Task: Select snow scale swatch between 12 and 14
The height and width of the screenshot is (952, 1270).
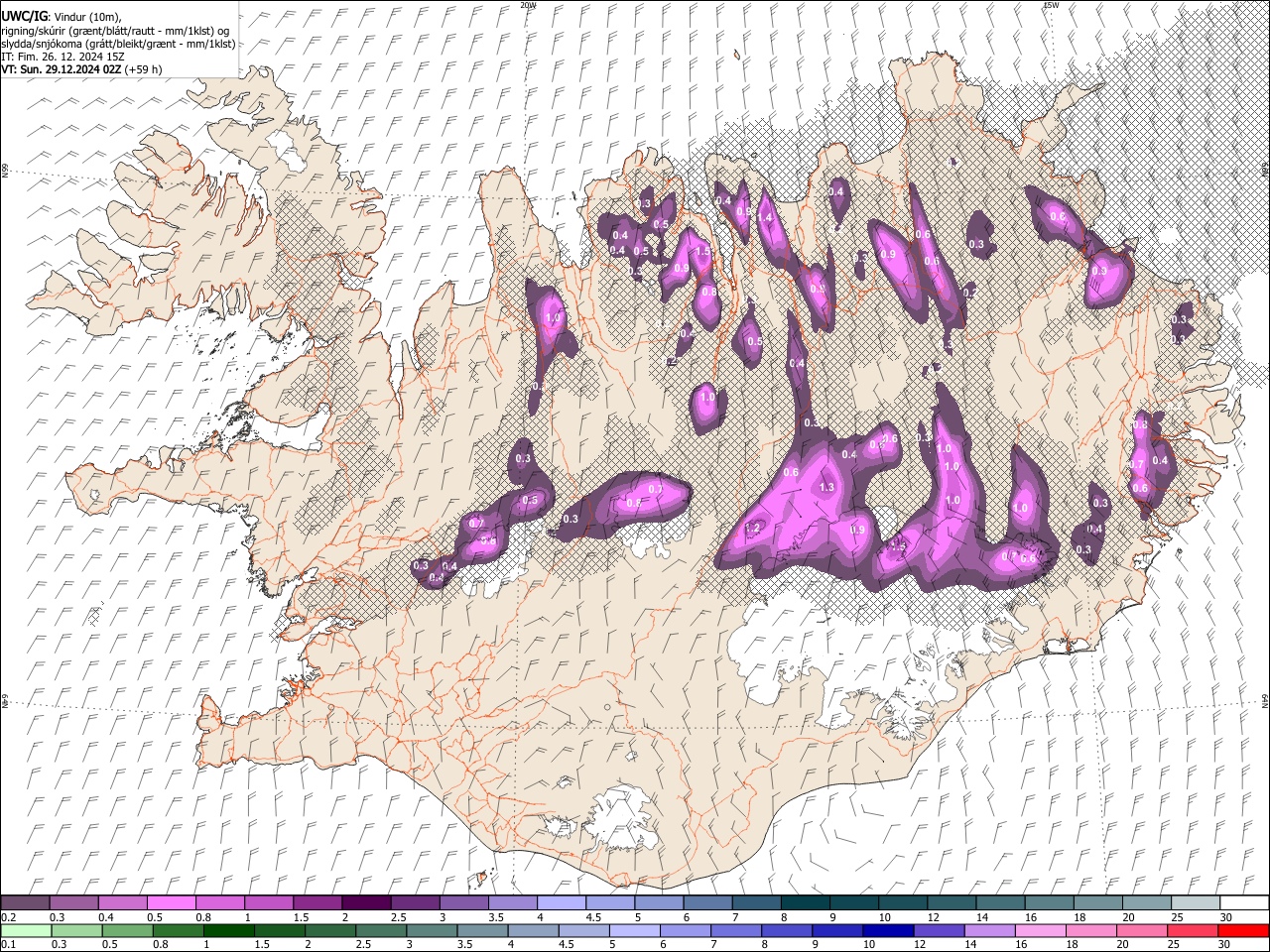Action: [x=951, y=902]
